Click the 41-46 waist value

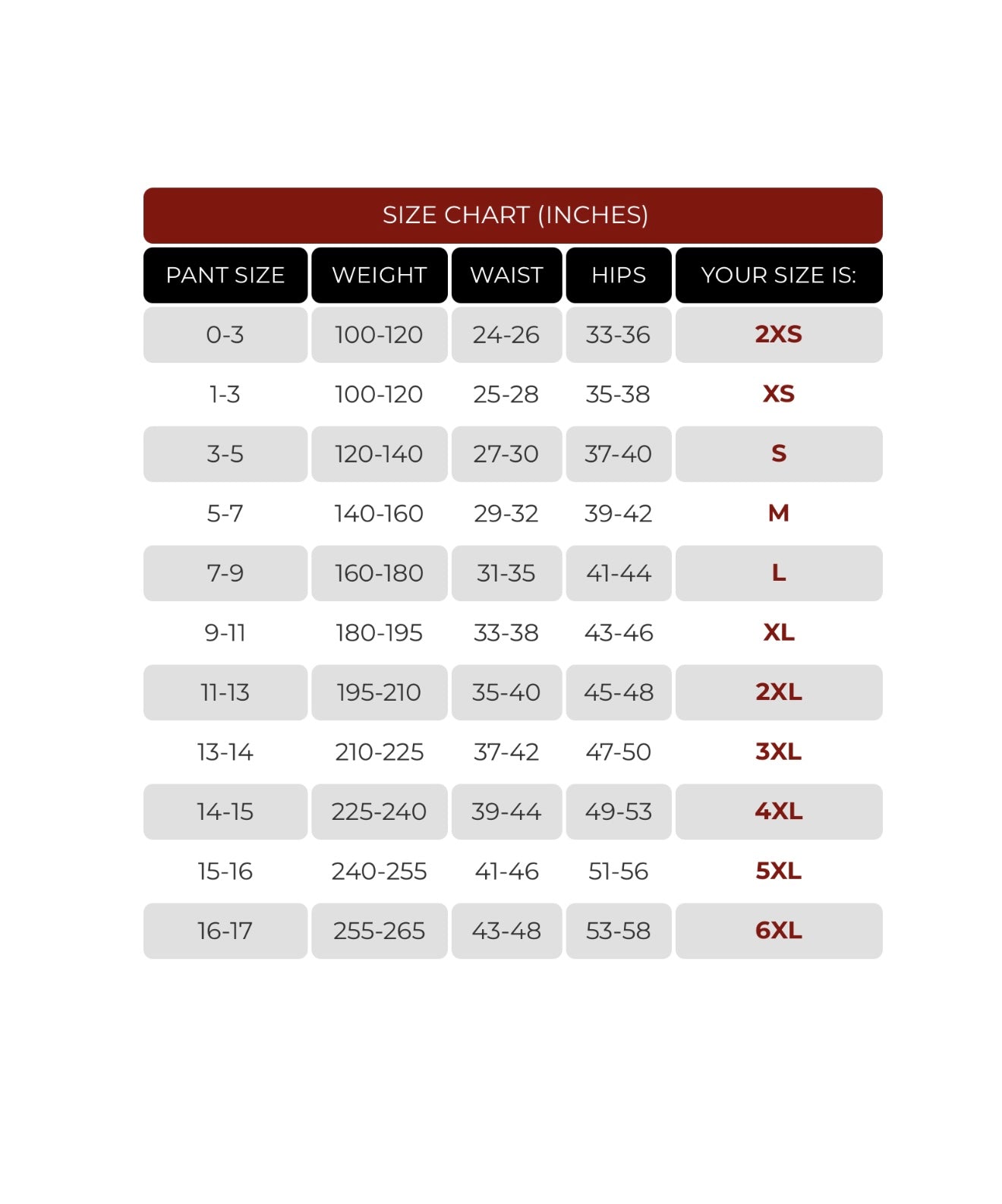tap(506, 871)
